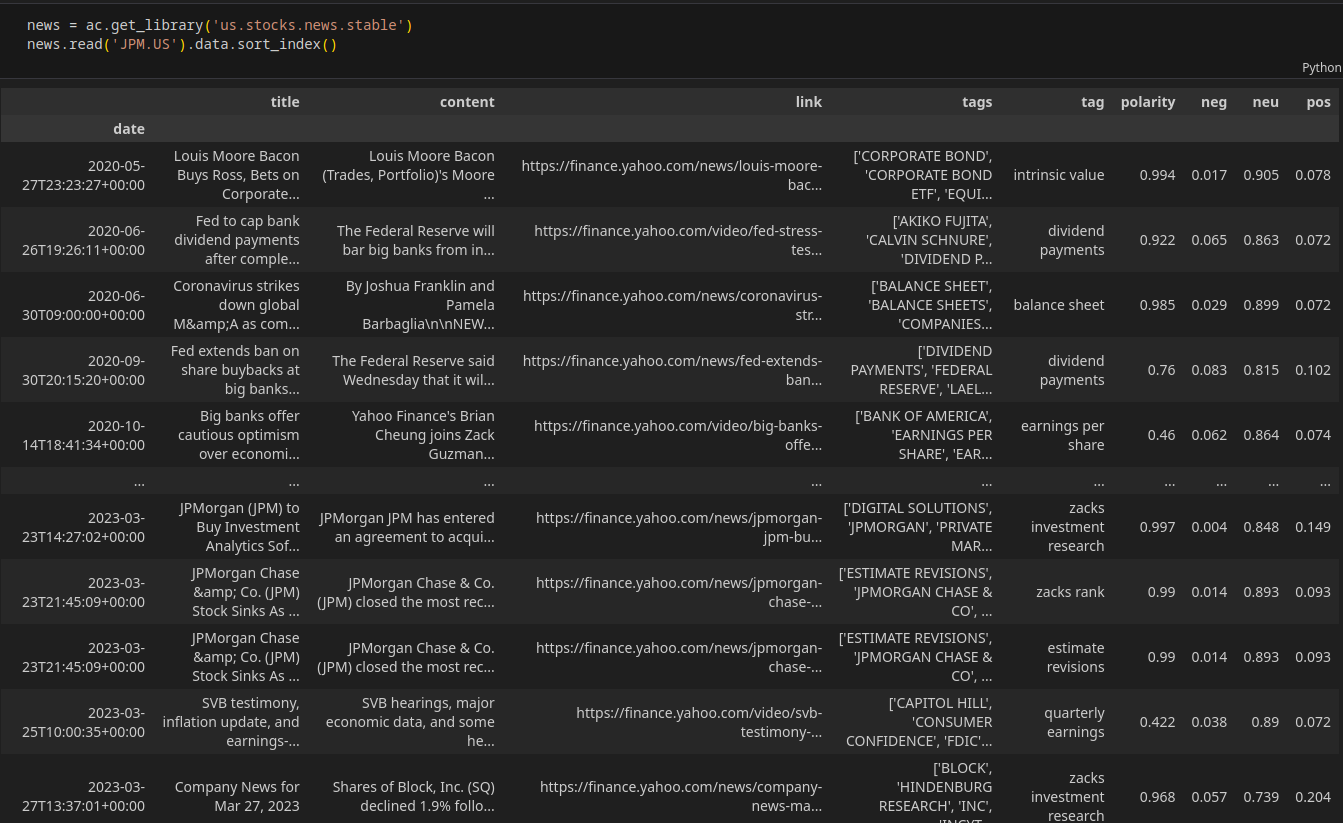
Task: Select the earnings per share tag cell
Action: point(1063,435)
